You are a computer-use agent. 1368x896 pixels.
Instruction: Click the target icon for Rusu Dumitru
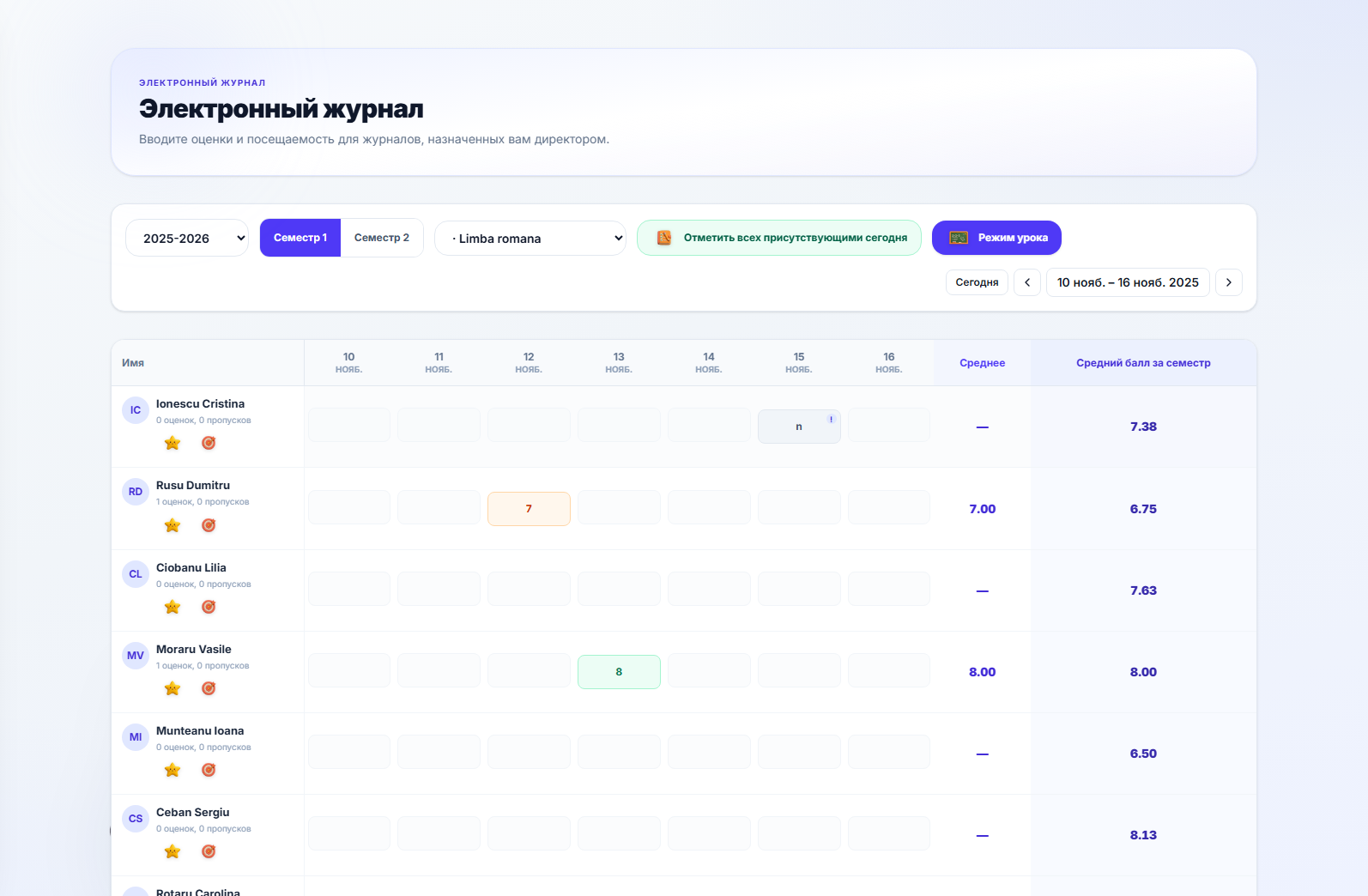tap(209, 525)
